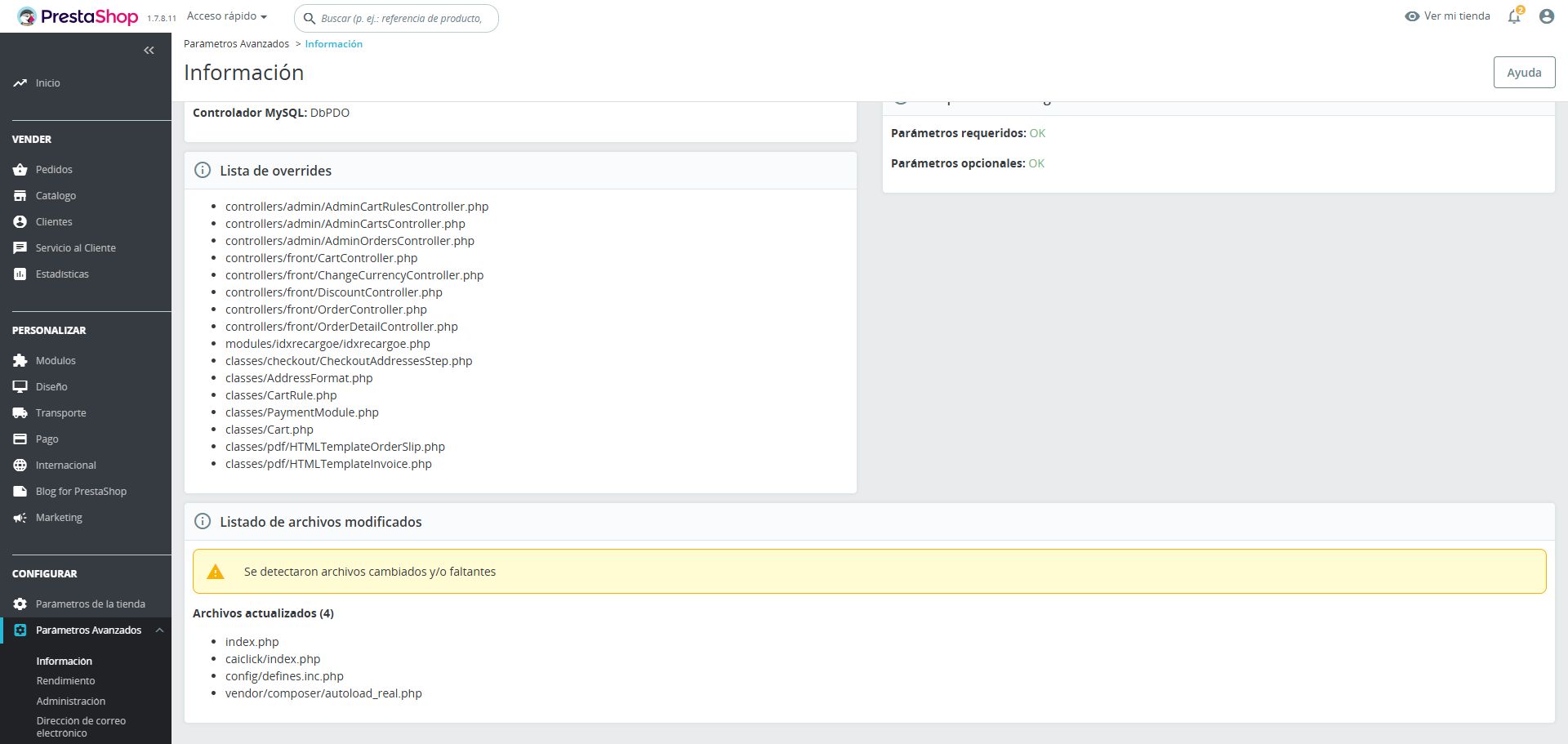Open Administracion submenu item
Viewport: 1568px width, 744px height.
[x=70, y=702]
